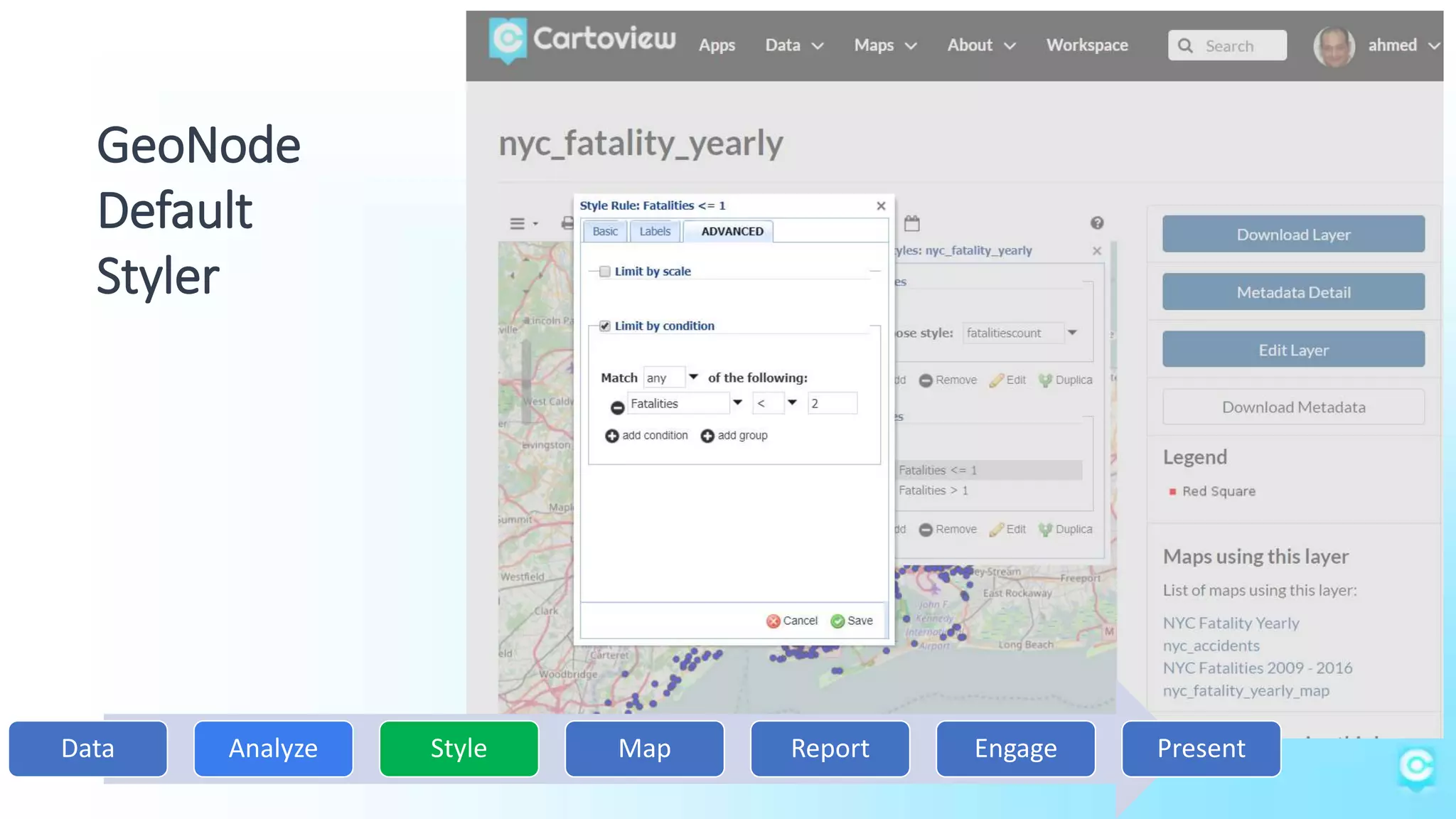Click Remove under the Rules section
Viewport: 1456px width, 819px height.
pos(948,530)
